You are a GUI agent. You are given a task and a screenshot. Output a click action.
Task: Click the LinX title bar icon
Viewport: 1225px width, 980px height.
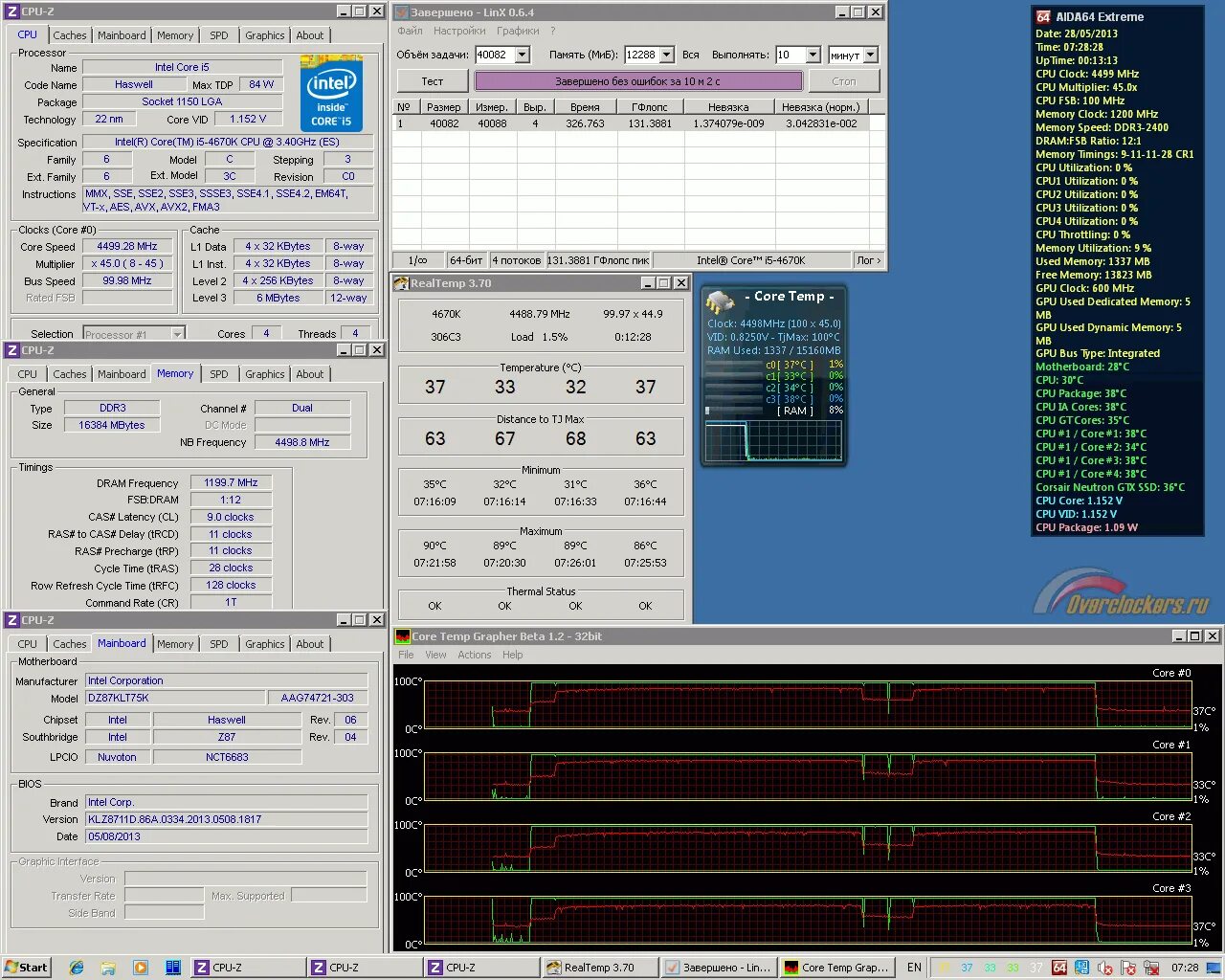(402, 12)
